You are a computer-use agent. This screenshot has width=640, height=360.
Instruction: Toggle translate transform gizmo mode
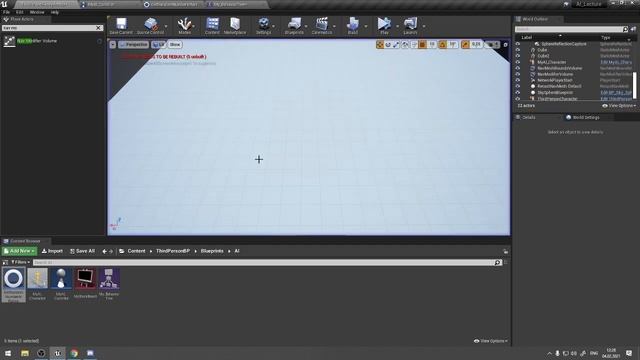click(380, 44)
